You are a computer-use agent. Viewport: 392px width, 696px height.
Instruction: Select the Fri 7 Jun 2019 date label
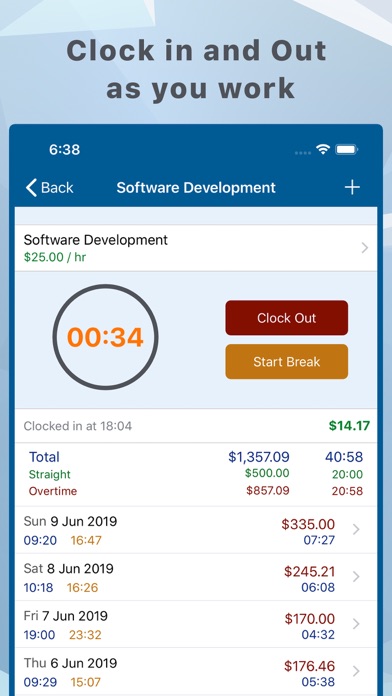click(x=66, y=616)
